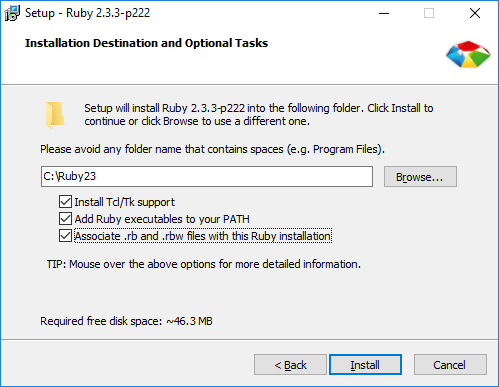Viewport: 499px width, 387px height.
Task: Cancel the Ruby setup
Action: (x=450, y=365)
